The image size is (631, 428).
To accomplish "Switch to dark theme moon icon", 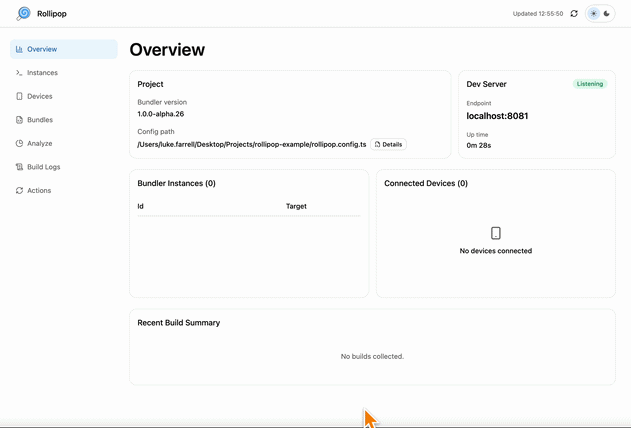I will (607, 14).
